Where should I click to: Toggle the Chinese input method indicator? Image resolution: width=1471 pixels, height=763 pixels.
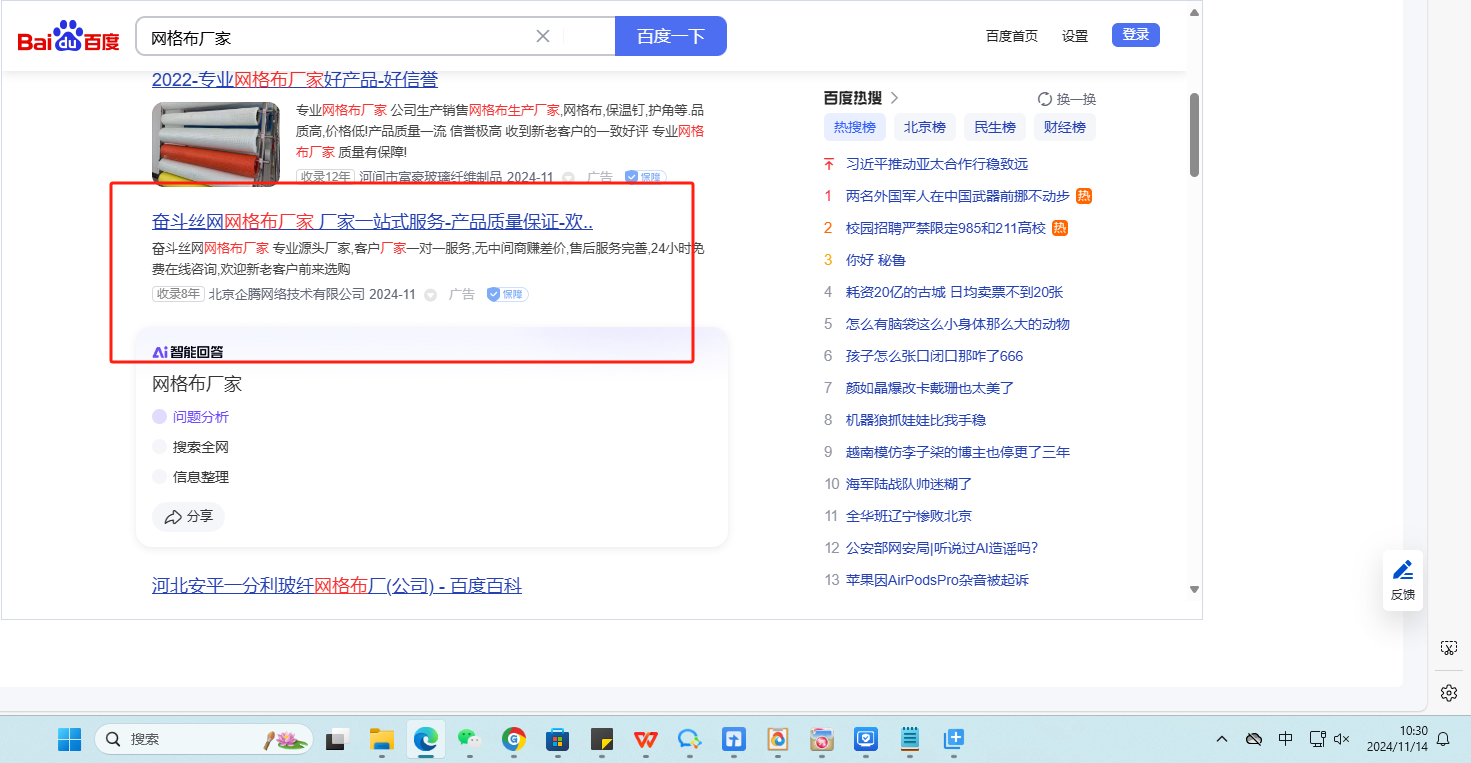click(x=1285, y=739)
